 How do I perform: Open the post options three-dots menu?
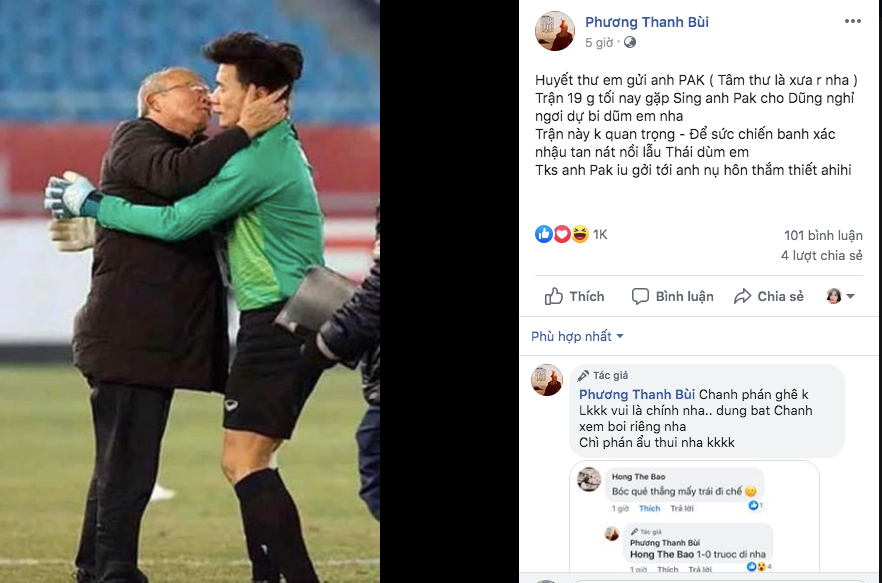click(x=852, y=21)
